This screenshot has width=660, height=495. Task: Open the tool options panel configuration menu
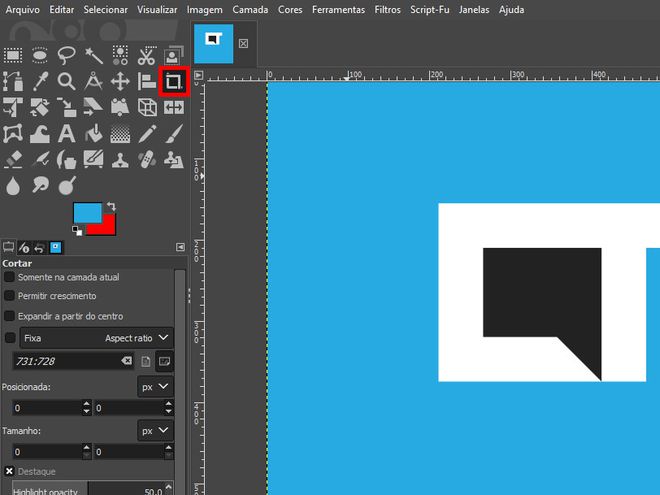pyautogui.click(x=180, y=247)
